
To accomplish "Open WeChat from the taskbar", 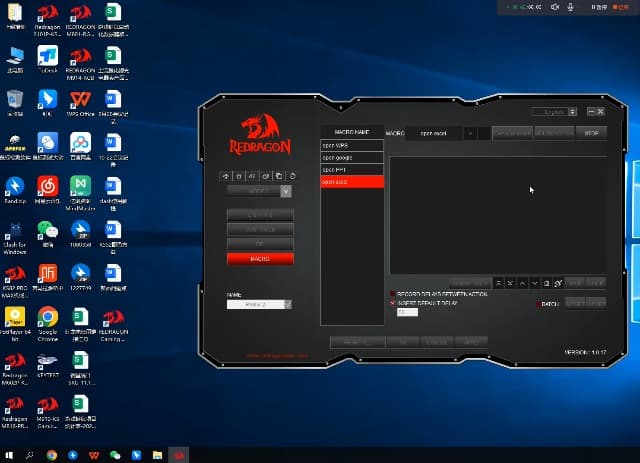I will pos(116,455).
